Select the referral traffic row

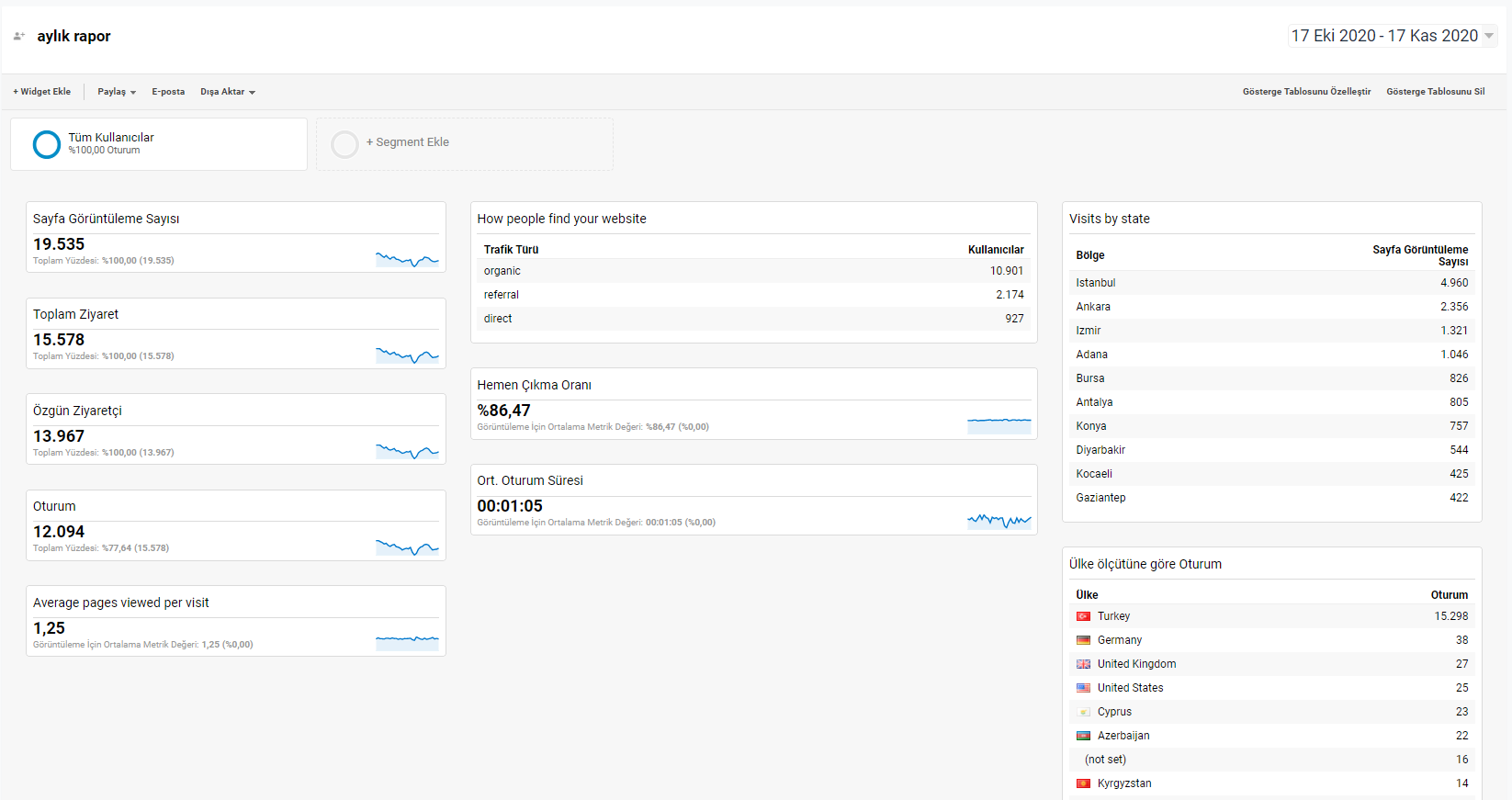[753, 295]
